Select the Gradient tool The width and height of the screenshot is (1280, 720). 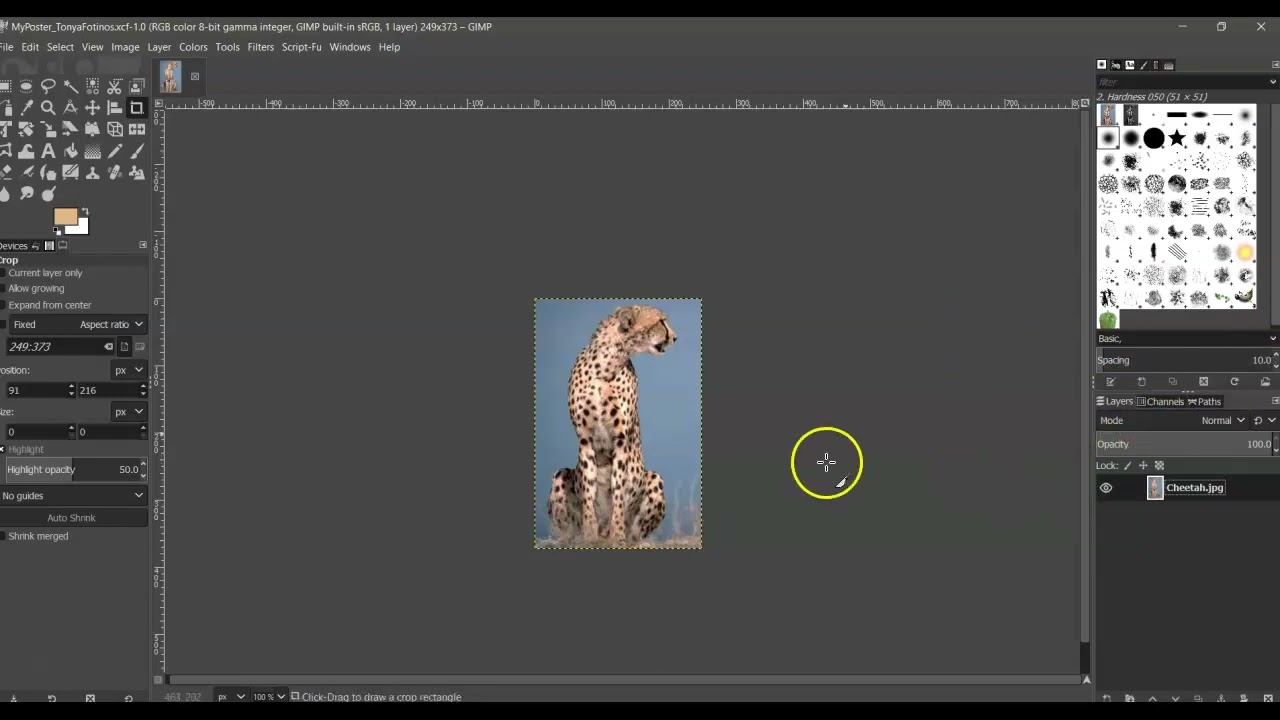pos(93,151)
